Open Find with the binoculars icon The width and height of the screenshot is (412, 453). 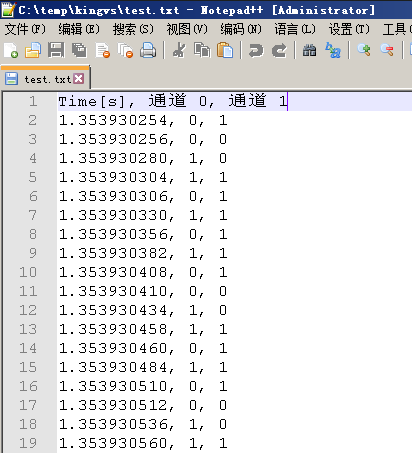click(309, 50)
